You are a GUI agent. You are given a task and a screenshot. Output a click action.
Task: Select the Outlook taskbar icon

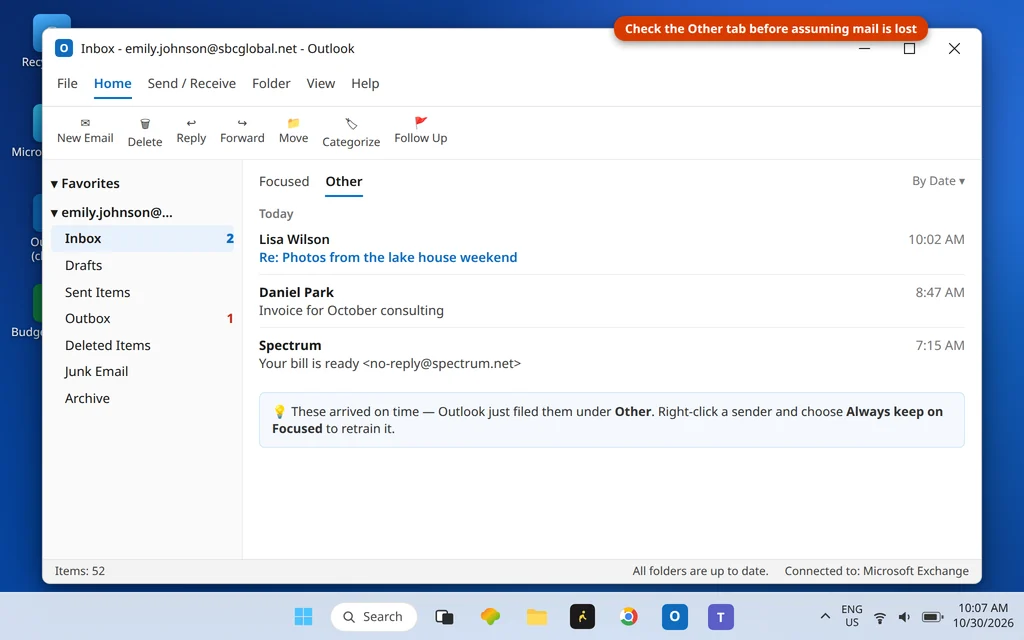click(x=675, y=616)
